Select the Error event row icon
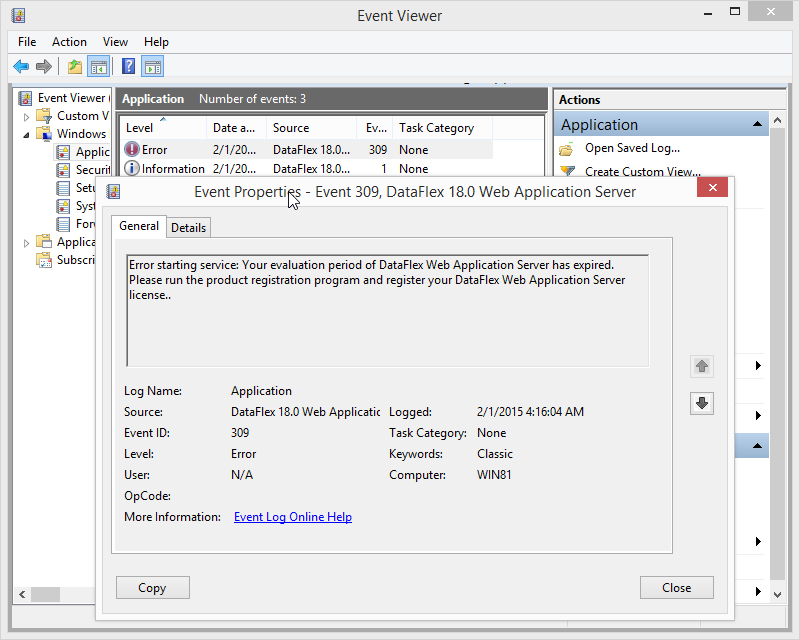Image resolution: width=800 pixels, height=640 pixels. [132, 149]
